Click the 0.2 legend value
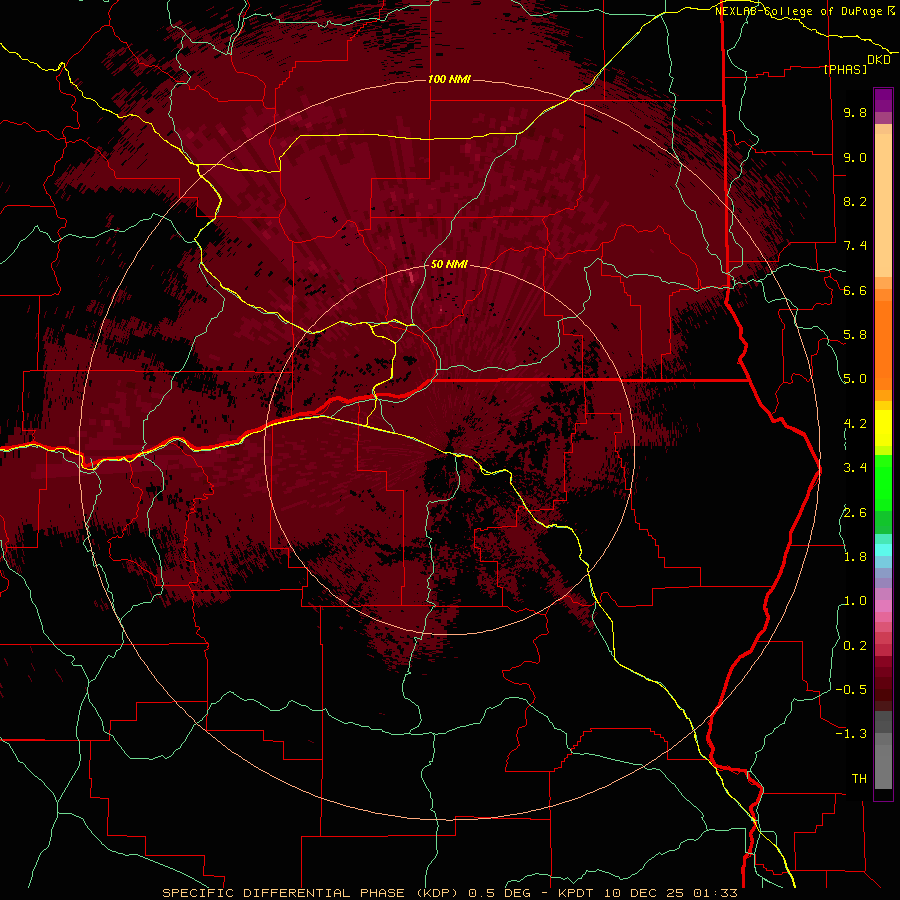This screenshot has width=900, height=900. (x=855, y=646)
